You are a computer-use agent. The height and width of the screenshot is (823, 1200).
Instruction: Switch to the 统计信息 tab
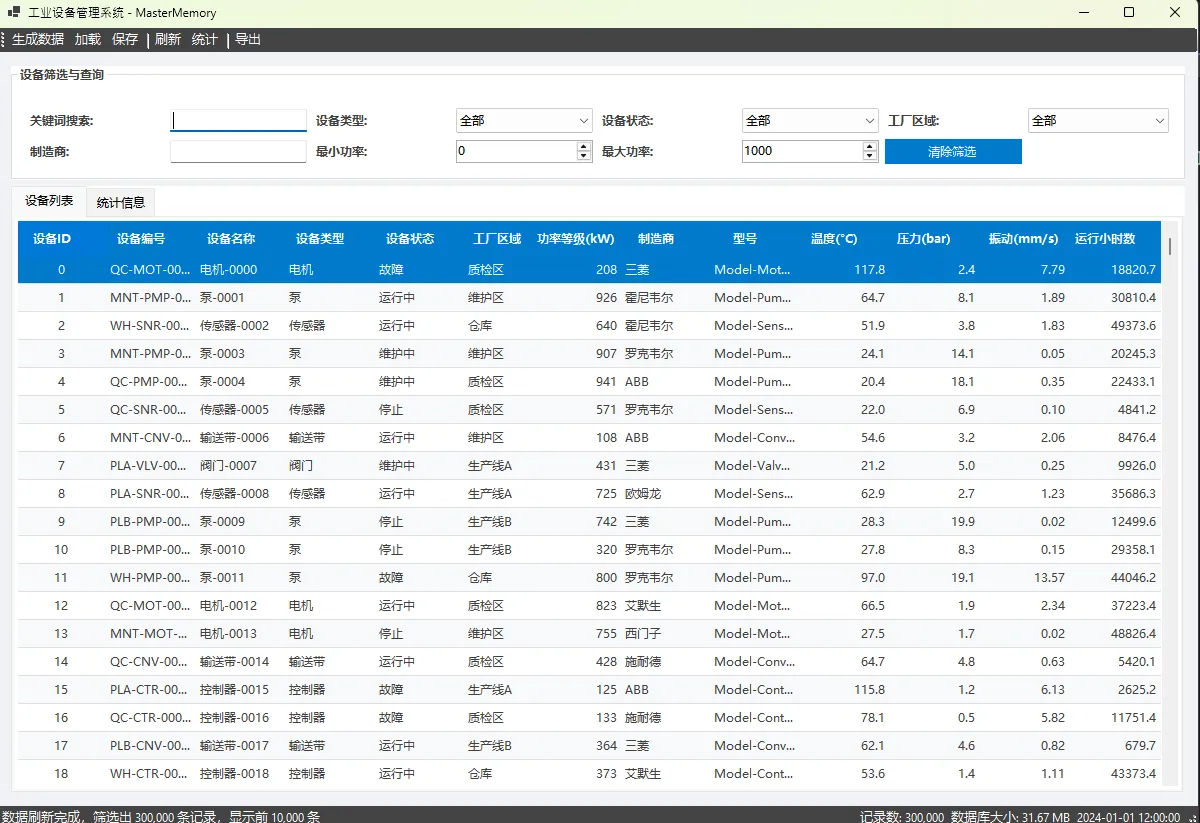point(121,202)
